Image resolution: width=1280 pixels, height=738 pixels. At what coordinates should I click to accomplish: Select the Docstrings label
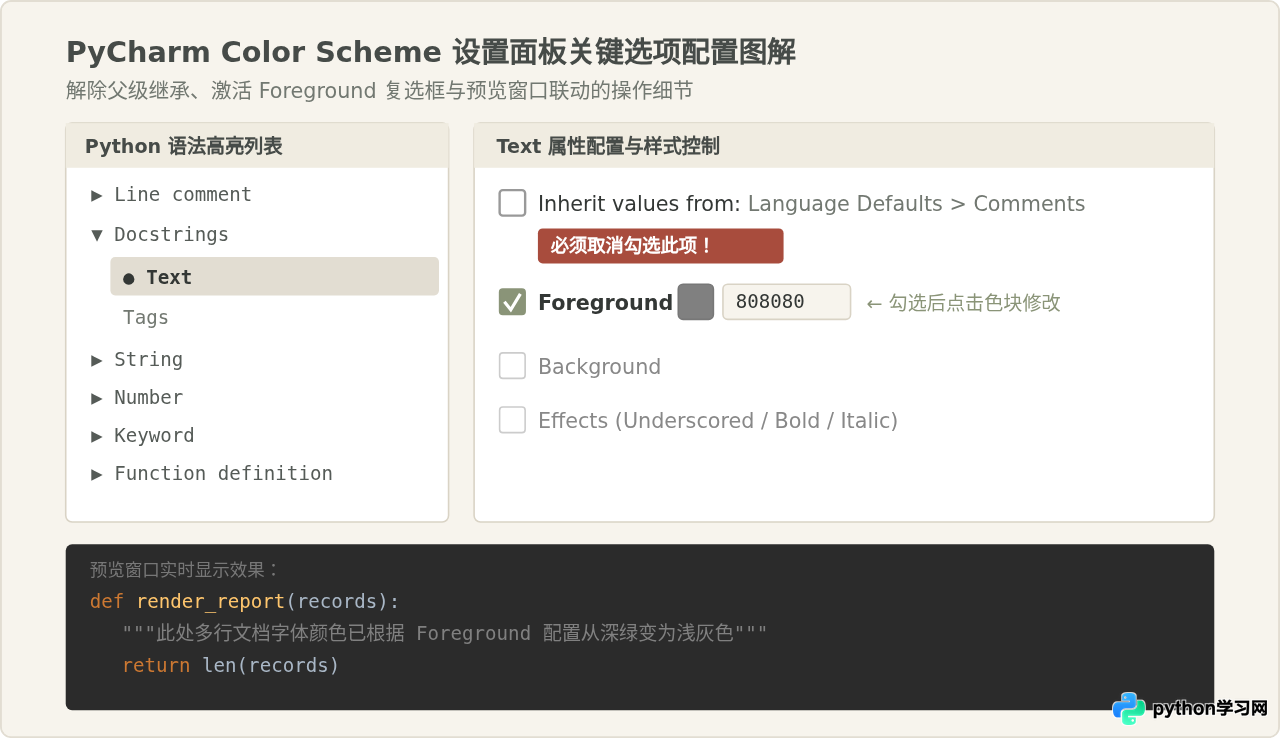point(171,235)
